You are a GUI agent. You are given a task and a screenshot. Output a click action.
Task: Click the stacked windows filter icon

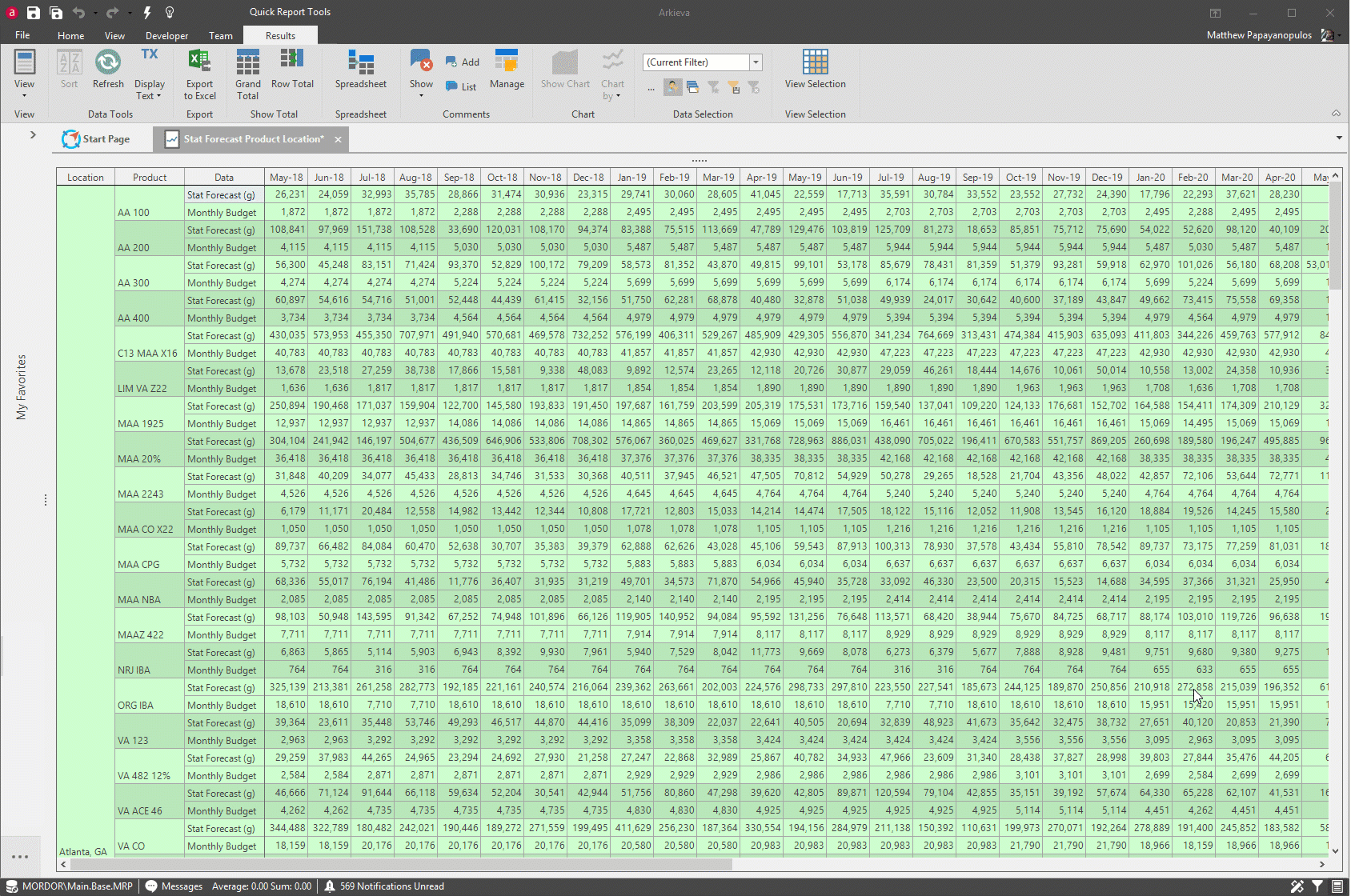tap(693, 86)
